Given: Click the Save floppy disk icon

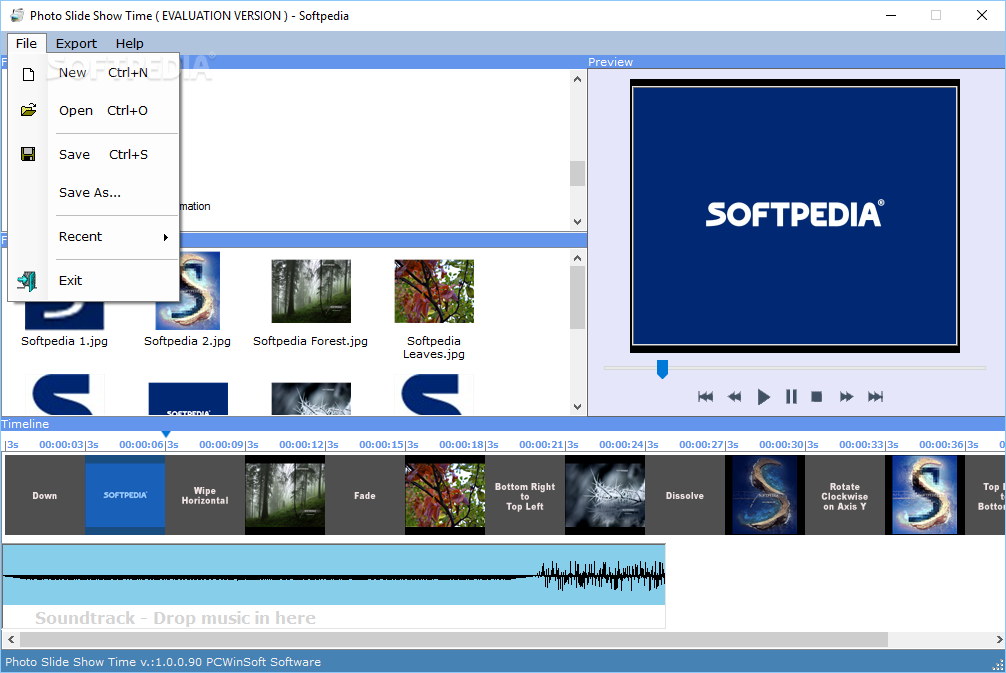Looking at the screenshot, I should (x=28, y=154).
